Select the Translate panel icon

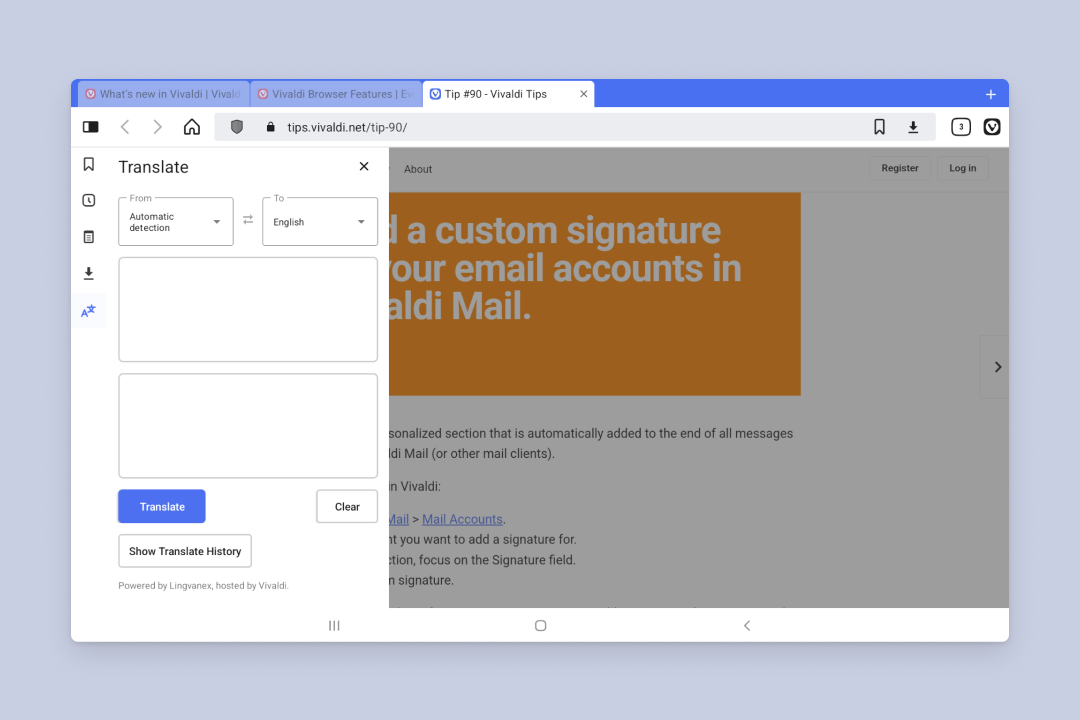pyautogui.click(x=89, y=311)
